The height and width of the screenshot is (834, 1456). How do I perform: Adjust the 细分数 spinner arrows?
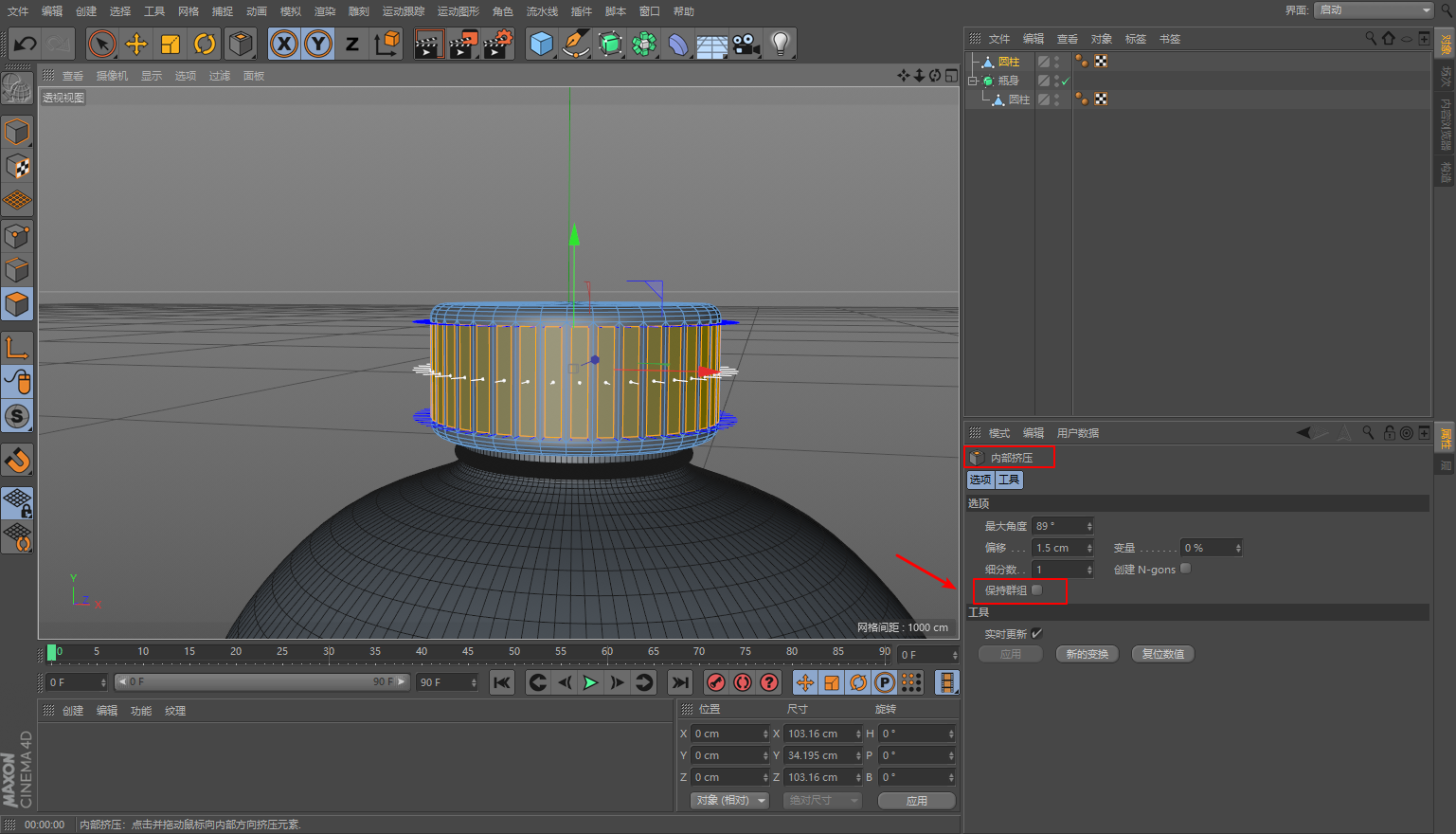(x=1089, y=570)
